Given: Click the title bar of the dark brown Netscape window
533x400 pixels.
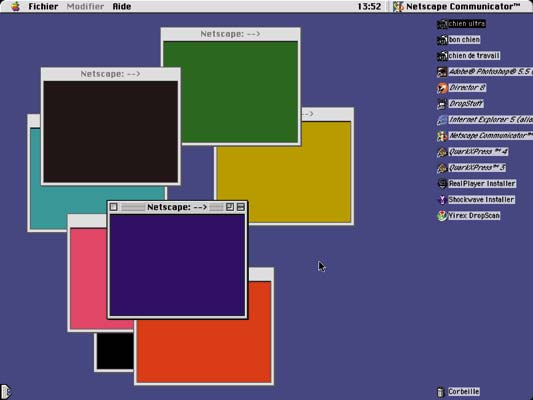Looking at the screenshot, I should (110, 74).
